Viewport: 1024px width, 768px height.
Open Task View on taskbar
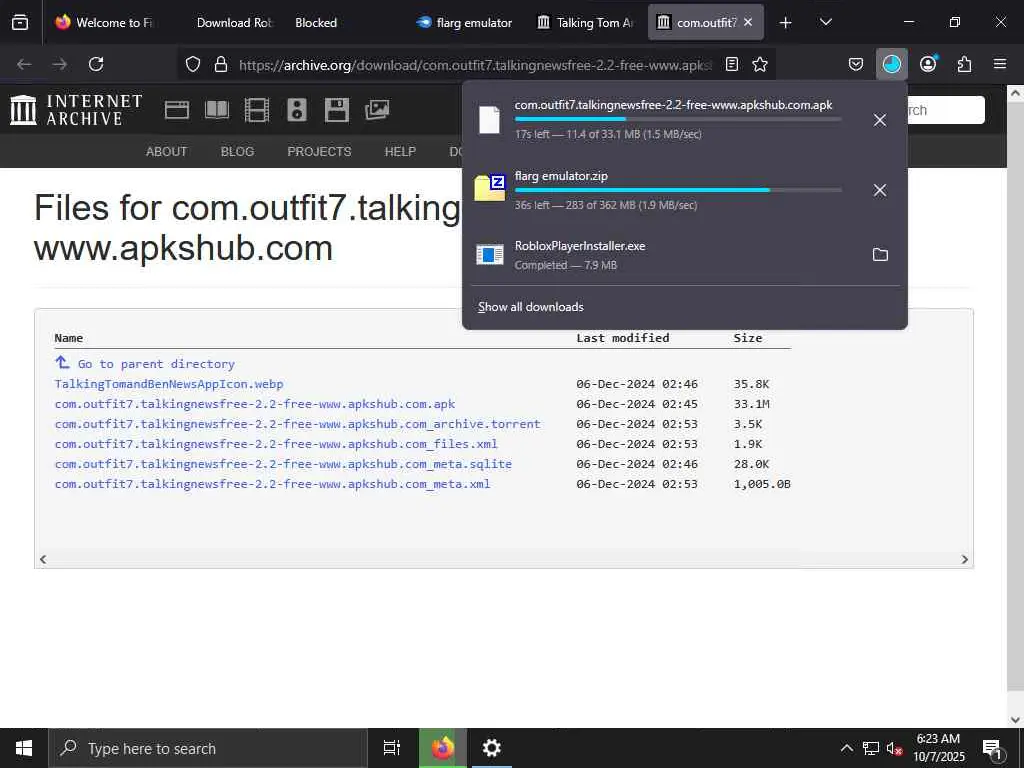pos(392,748)
